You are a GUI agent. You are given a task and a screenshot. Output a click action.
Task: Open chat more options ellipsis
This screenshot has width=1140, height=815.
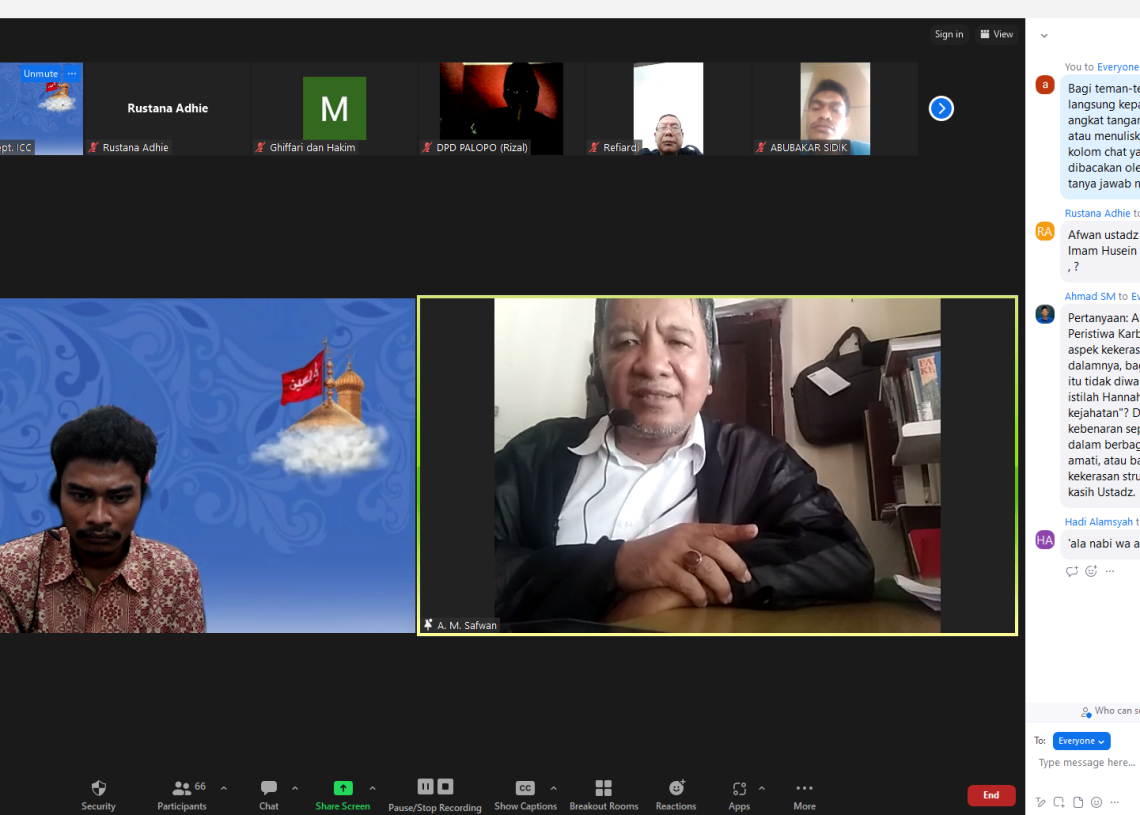click(x=1115, y=802)
